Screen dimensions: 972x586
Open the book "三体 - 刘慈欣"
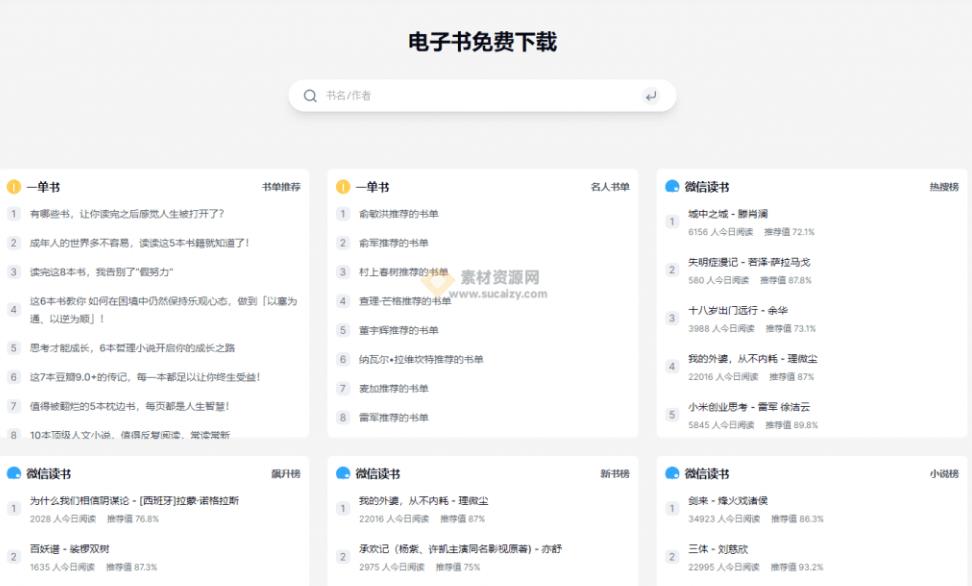click(x=718, y=549)
